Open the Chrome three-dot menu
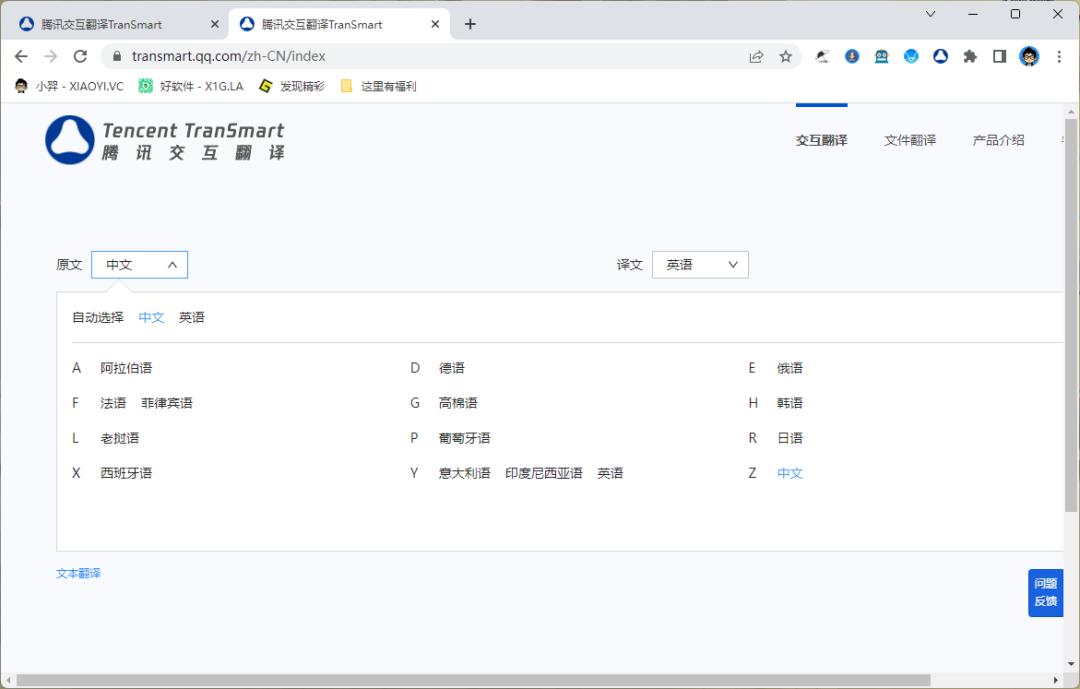The width and height of the screenshot is (1080, 689). 1058,56
